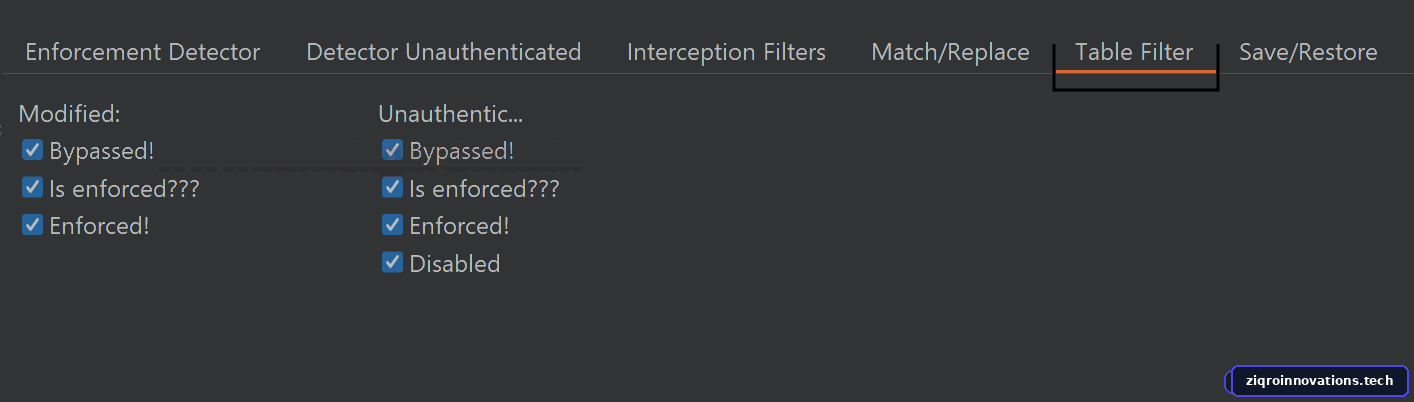Uncheck the Disabled checkbox

point(392,263)
